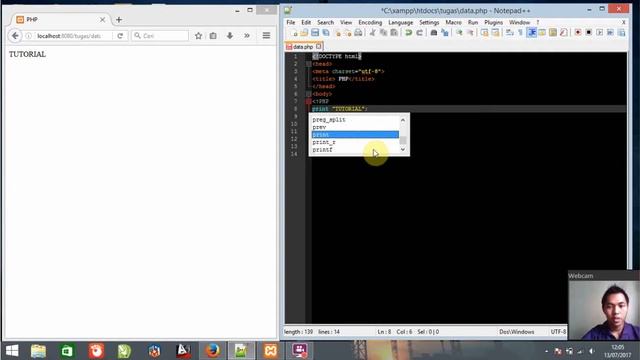The height and width of the screenshot is (360, 640).
Task: Collapse the body tag fold marker
Action: click(x=309, y=94)
